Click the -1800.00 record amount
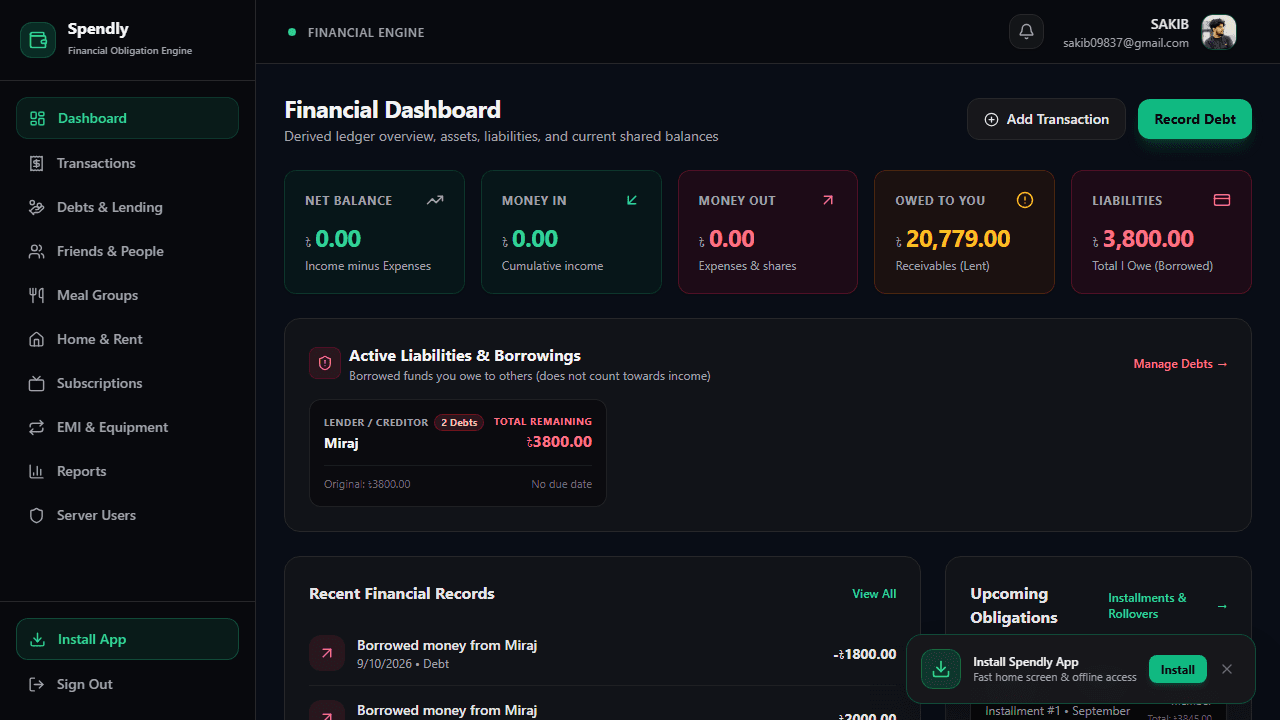Viewport: 1280px width, 720px height. click(865, 654)
